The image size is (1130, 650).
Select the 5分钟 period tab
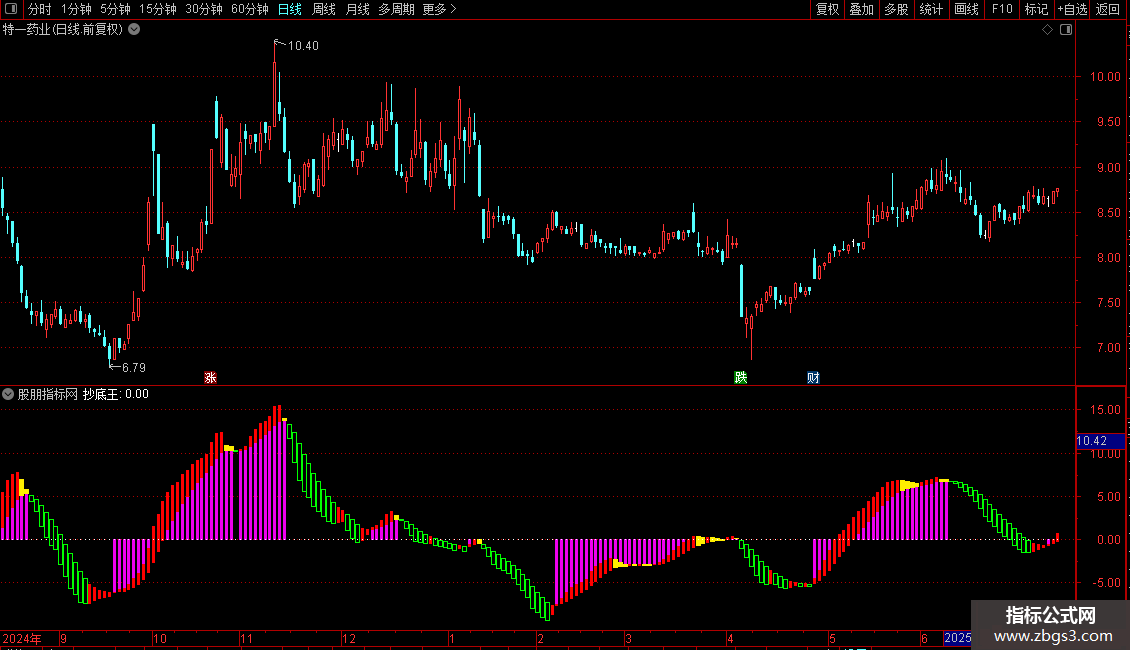coord(115,9)
